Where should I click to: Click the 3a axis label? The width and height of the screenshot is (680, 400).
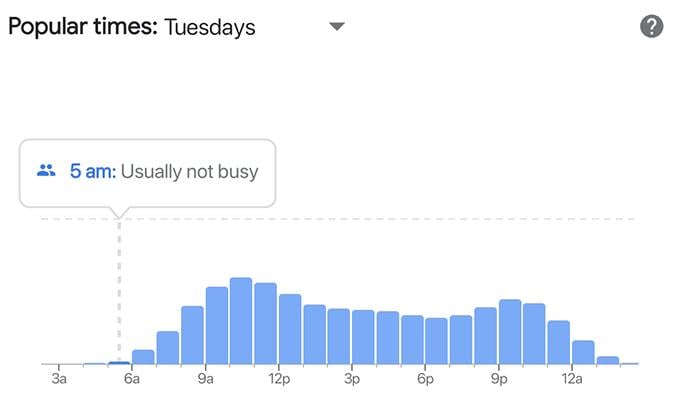tap(59, 379)
